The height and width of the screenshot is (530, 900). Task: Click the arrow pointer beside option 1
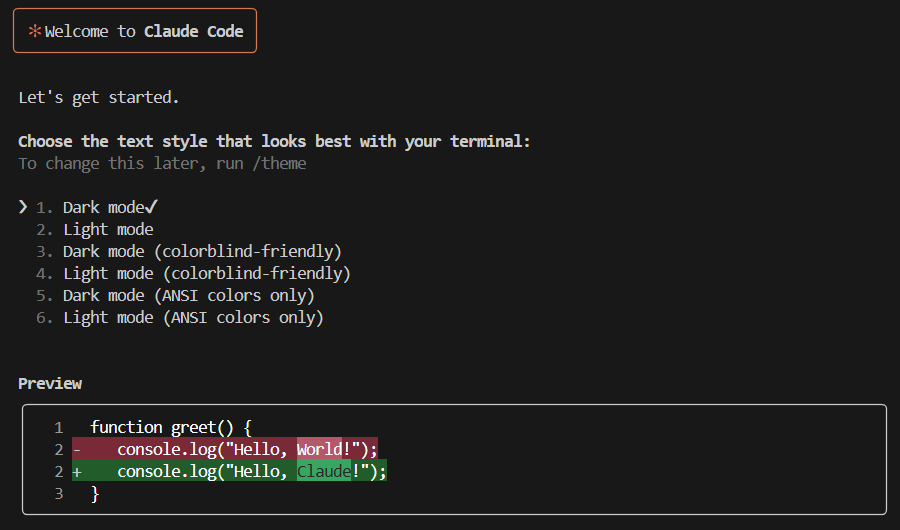[23, 207]
